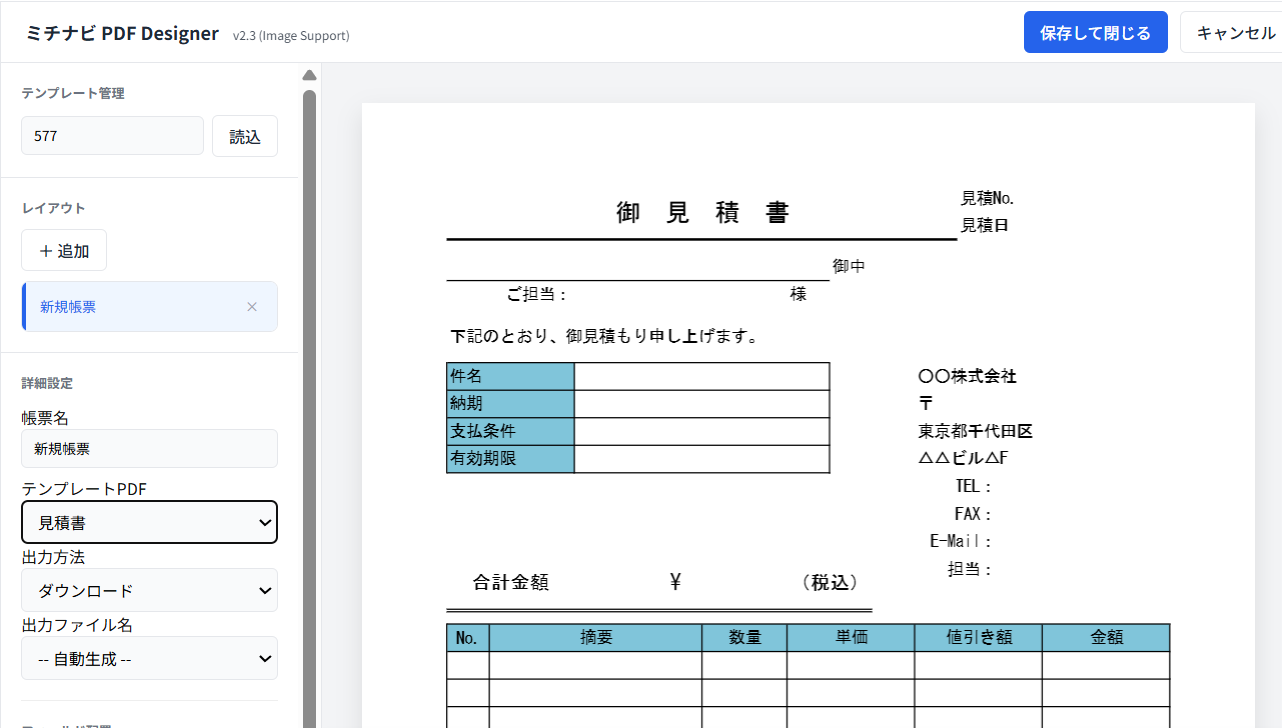Viewport: 1282px width, 728px height.
Task: Click the 見積日 label in preview
Action: (x=985, y=225)
